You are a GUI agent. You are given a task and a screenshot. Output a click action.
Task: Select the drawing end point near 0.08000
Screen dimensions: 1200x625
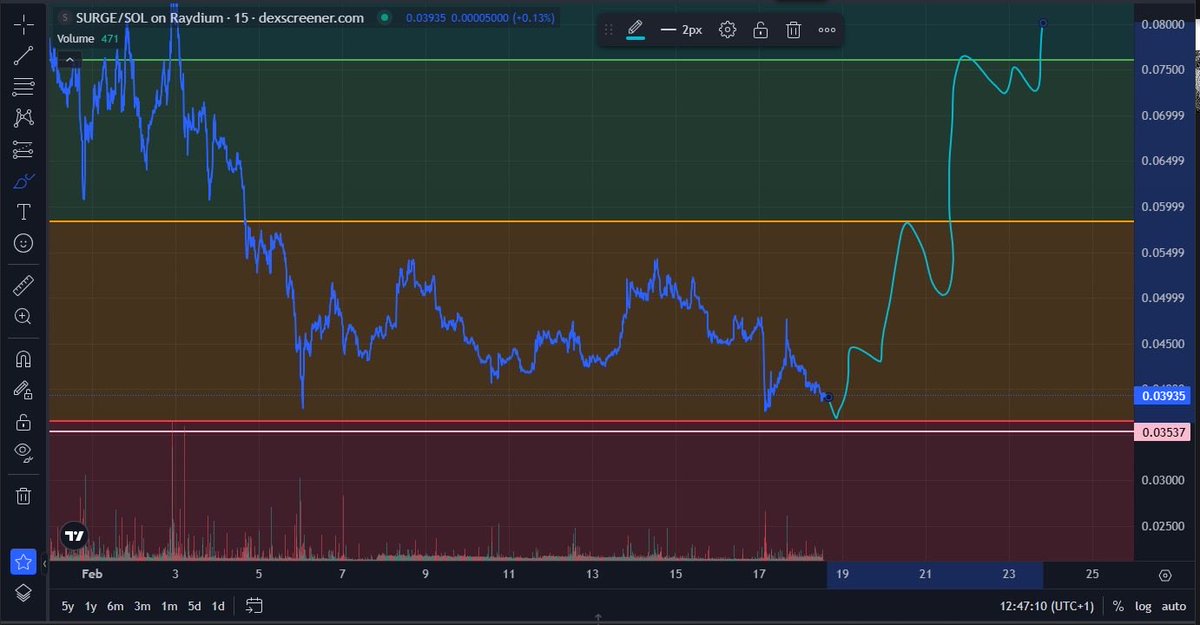click(x=1043, y=22)
